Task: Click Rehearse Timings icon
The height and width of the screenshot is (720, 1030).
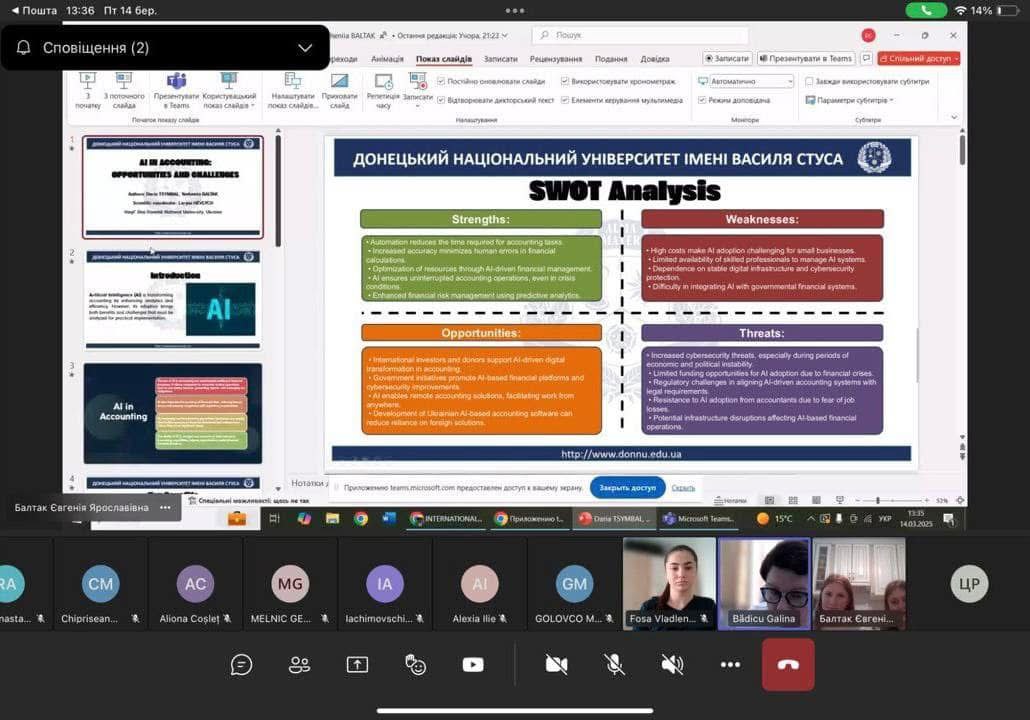Action: click(x=383, y=91)
